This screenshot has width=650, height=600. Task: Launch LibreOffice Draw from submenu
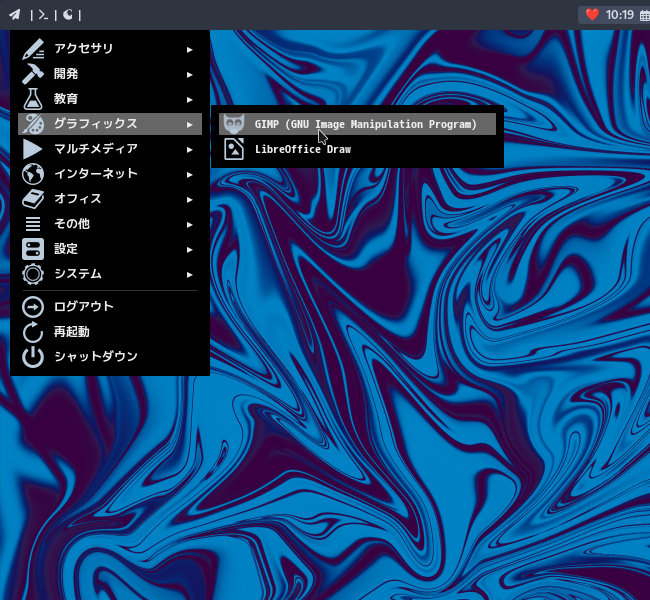(357, 149)
